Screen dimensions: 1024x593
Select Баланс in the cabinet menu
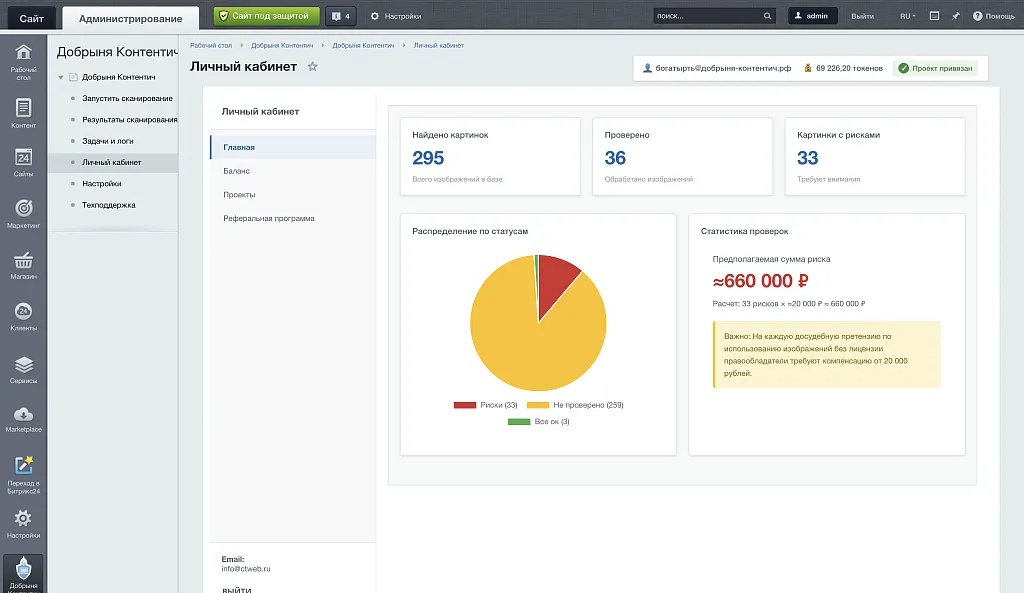click(x=237, y=171)
